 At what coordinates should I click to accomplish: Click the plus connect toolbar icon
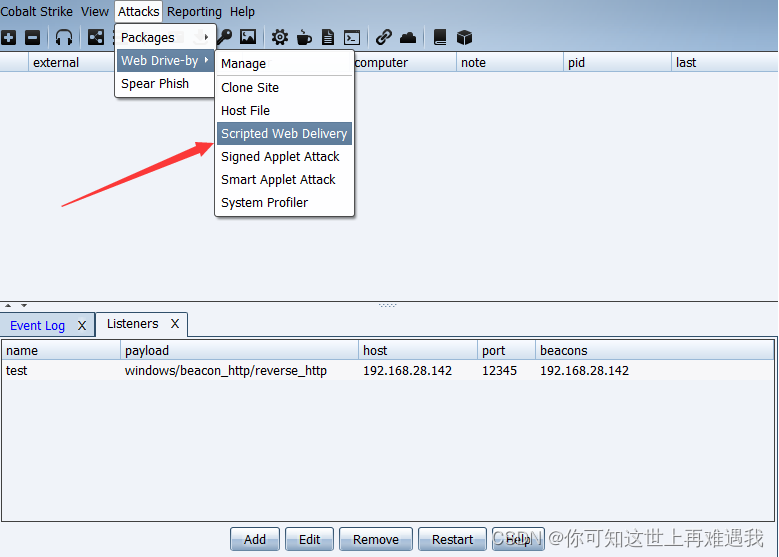[x=8, y=37]
